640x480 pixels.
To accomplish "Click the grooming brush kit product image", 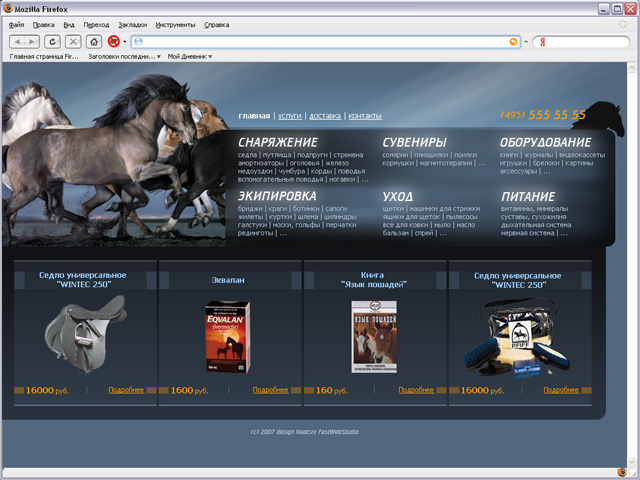I will (517, 338).
